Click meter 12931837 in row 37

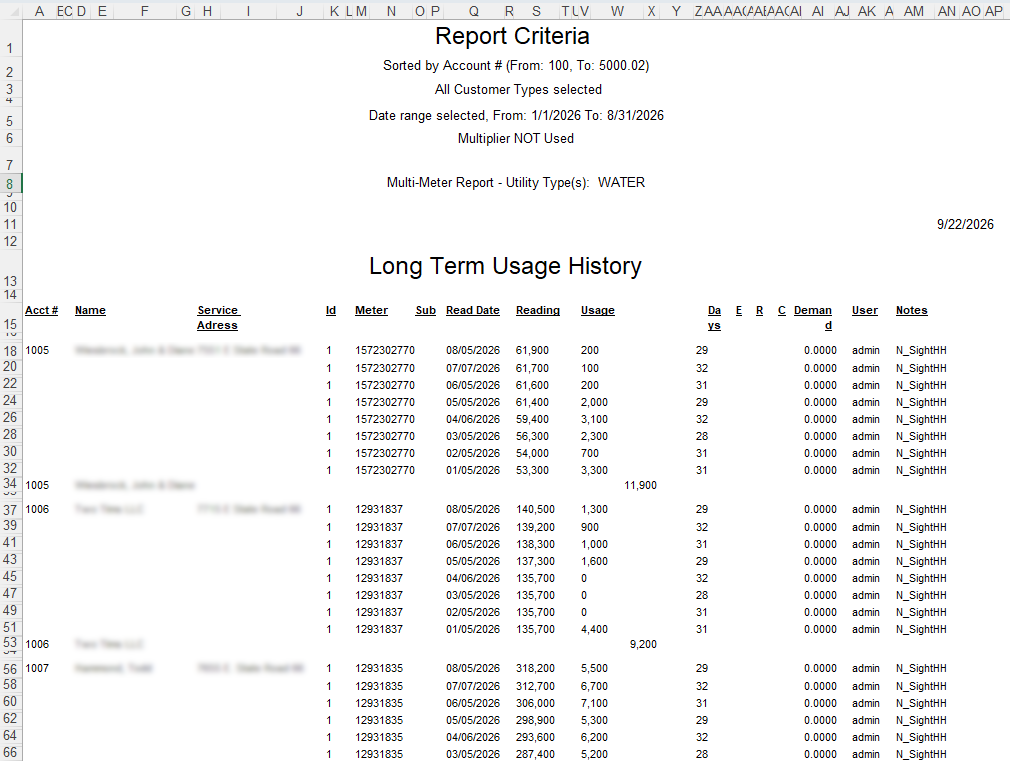[x=379, y=510]
